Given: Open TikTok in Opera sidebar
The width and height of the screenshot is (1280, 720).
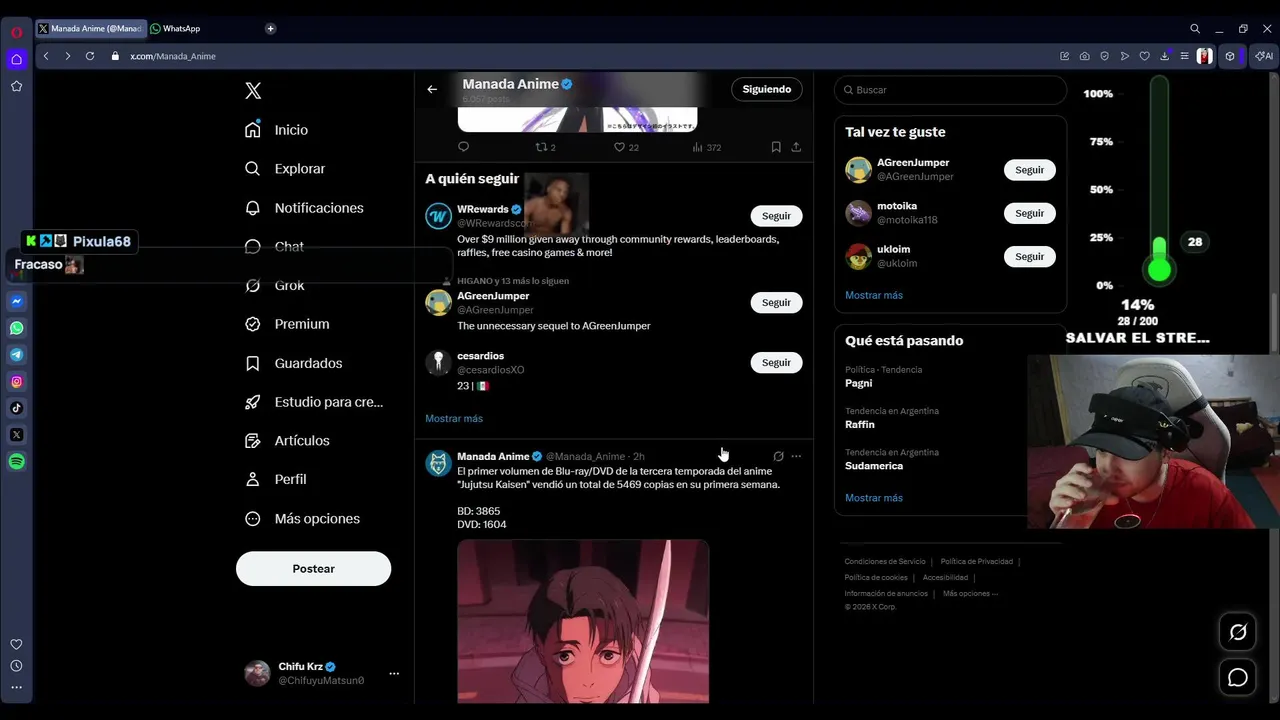Looking at the screenshot, I should point(17,408).
